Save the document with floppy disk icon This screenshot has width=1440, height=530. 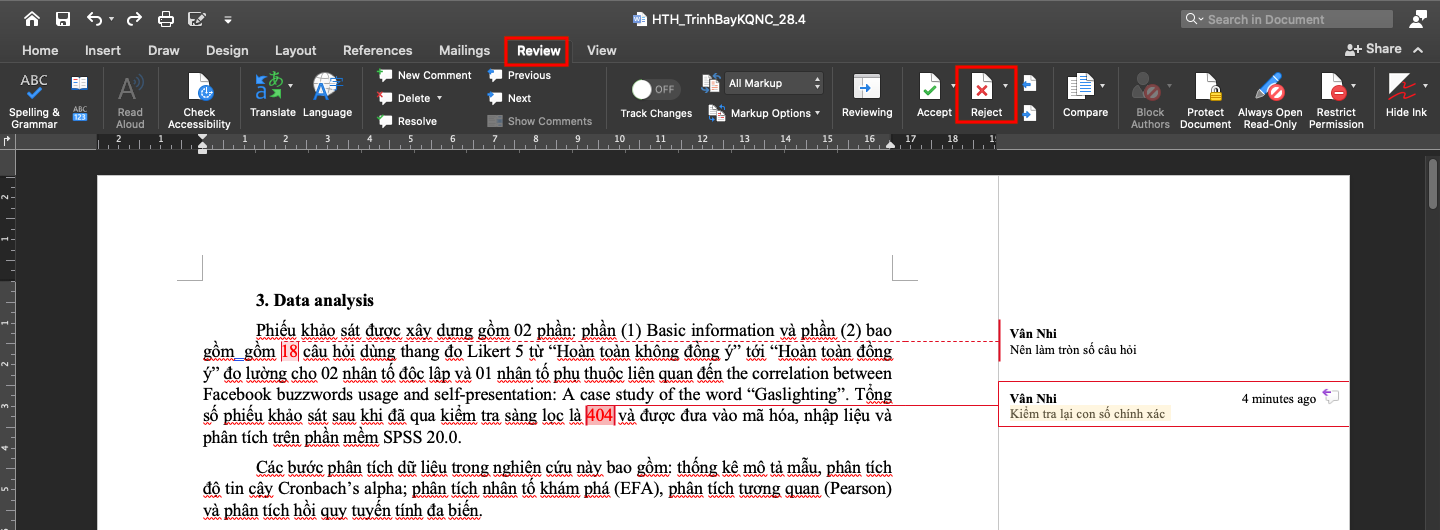click(x=63, y=19)
